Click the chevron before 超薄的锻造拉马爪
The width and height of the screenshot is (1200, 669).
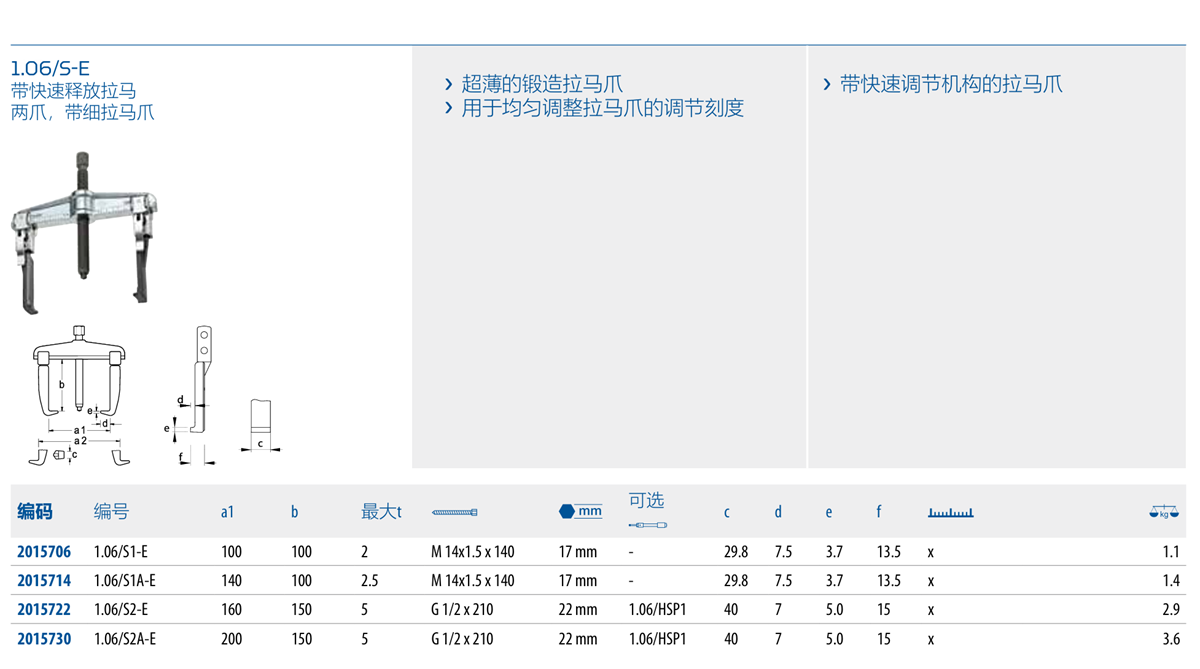coord(449,85)
